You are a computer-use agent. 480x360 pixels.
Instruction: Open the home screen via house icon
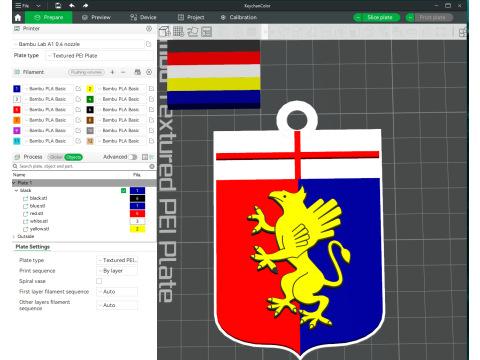18,17
